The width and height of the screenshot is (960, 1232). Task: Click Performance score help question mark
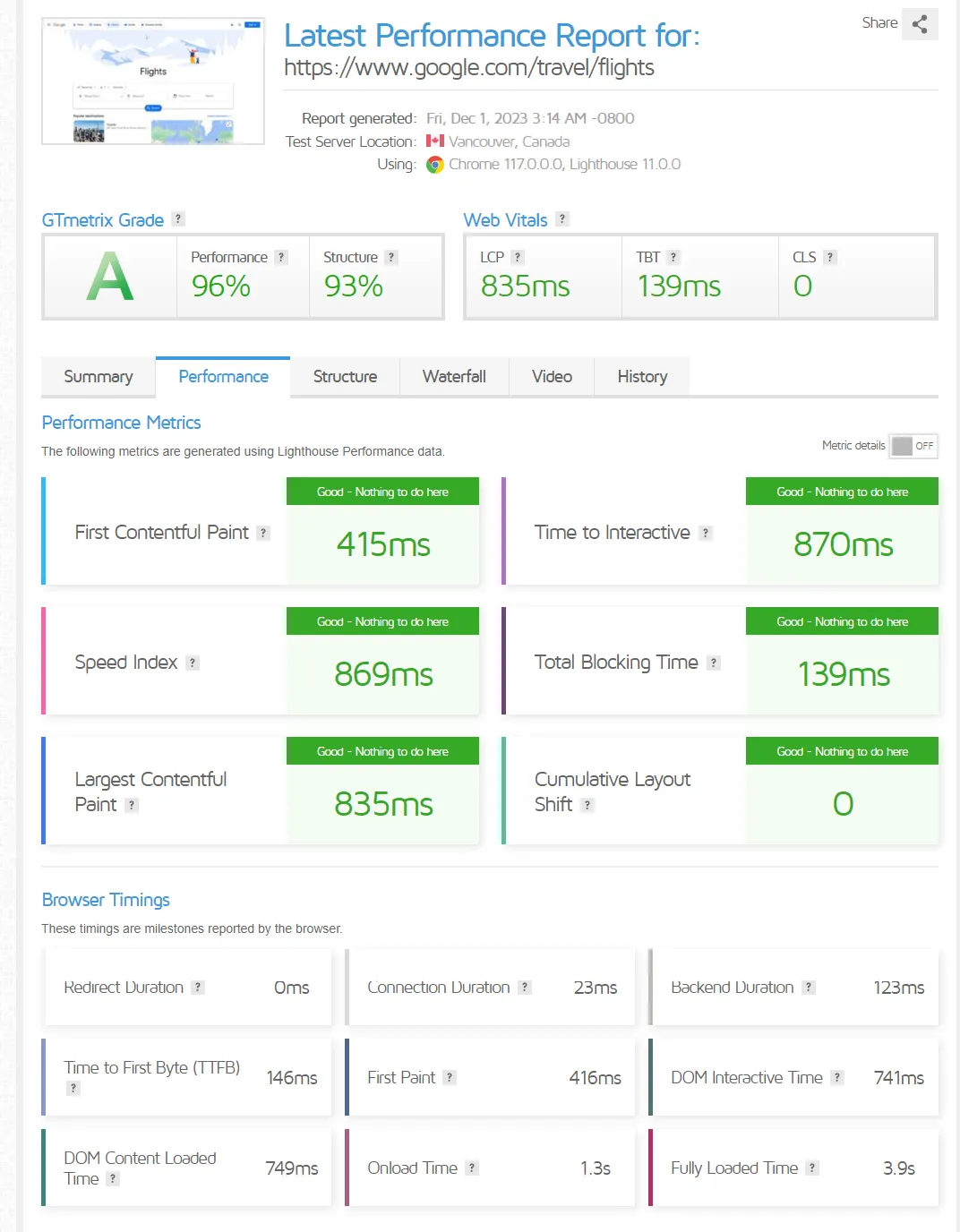[x=281, y=257]
